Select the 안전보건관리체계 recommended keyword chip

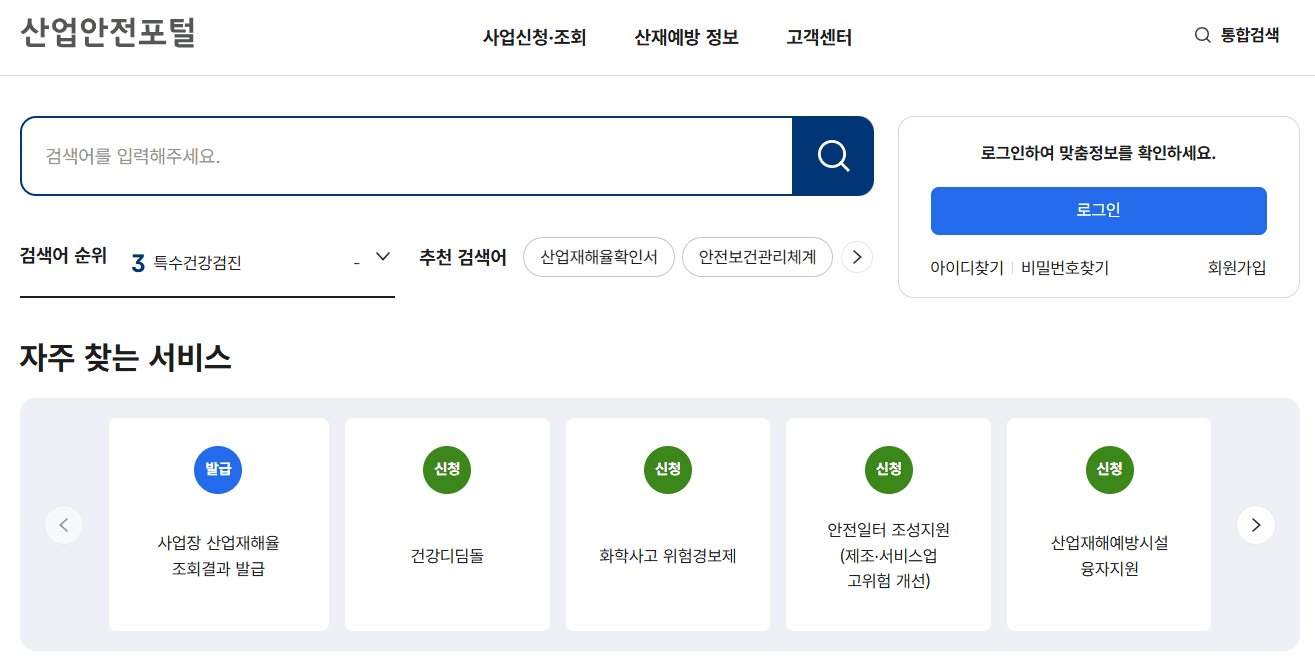pos(757,257)
